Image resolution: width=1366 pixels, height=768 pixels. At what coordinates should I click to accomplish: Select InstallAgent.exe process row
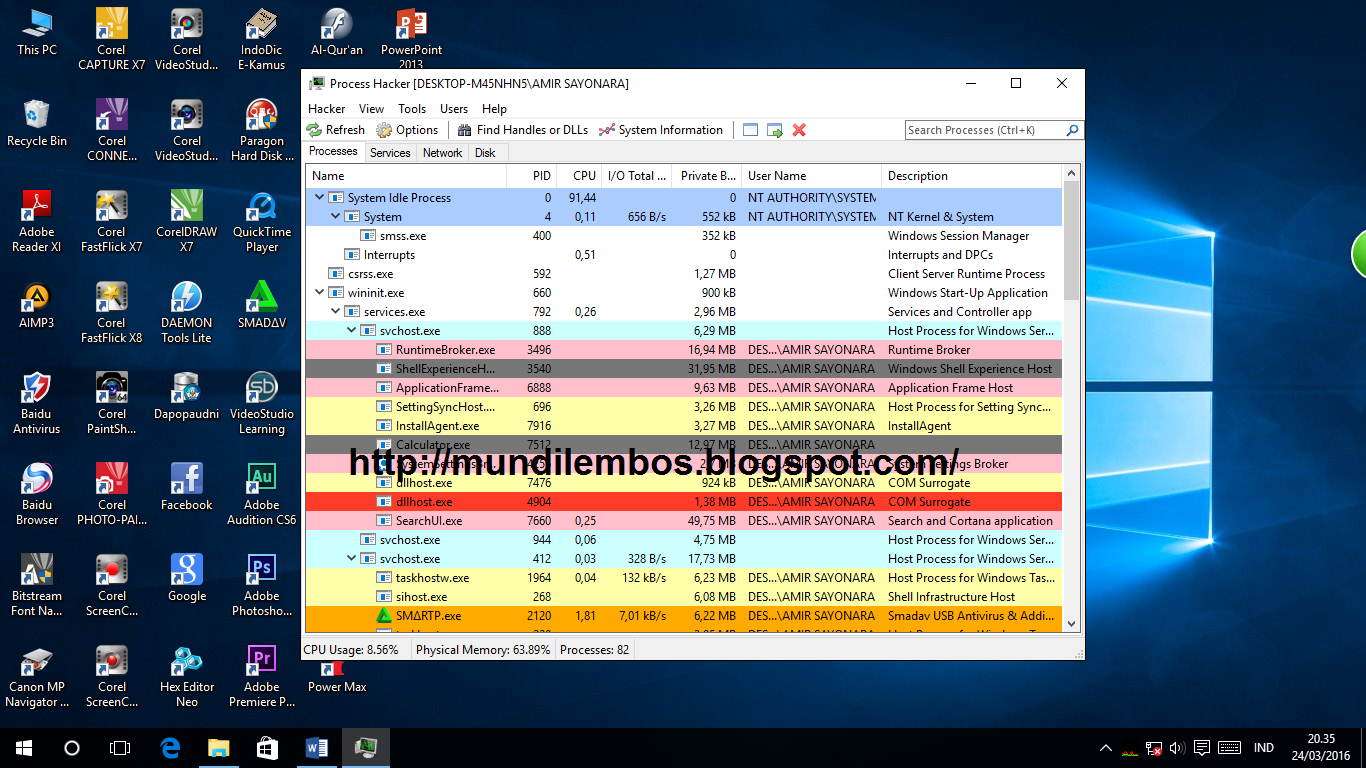684,426
